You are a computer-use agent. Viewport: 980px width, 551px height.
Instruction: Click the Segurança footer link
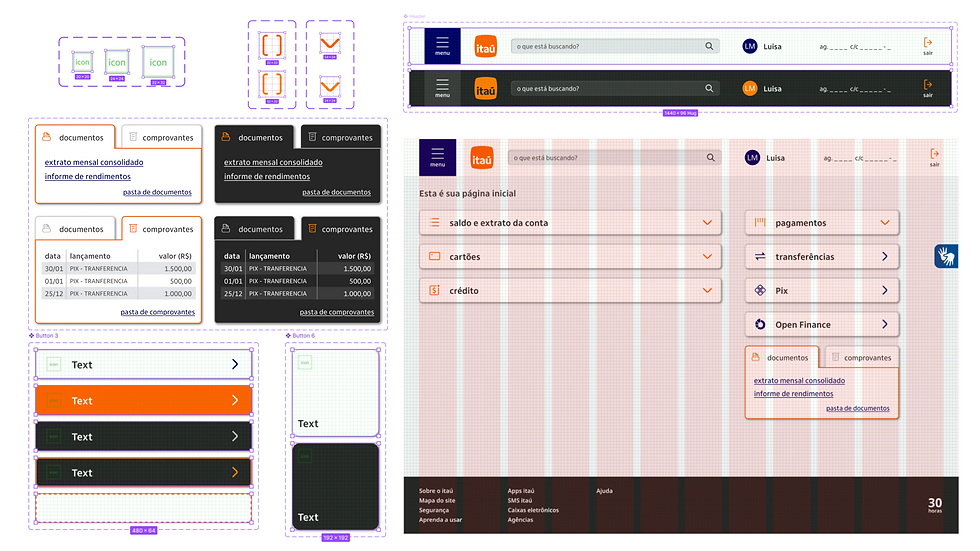tap(433, 510)
